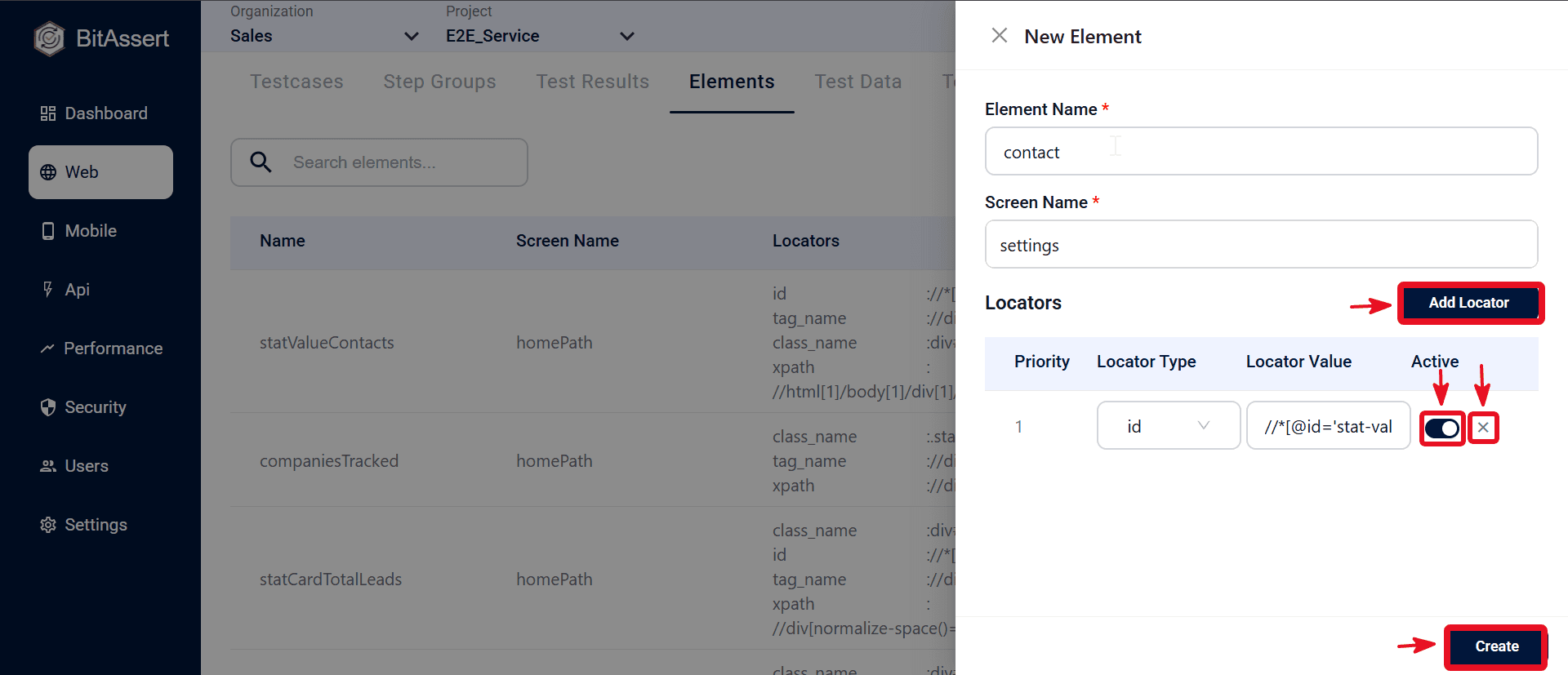Click the Add Locator button
Image resolution: width=1568 pixels, height=675 pixels.
point(1469,303)
